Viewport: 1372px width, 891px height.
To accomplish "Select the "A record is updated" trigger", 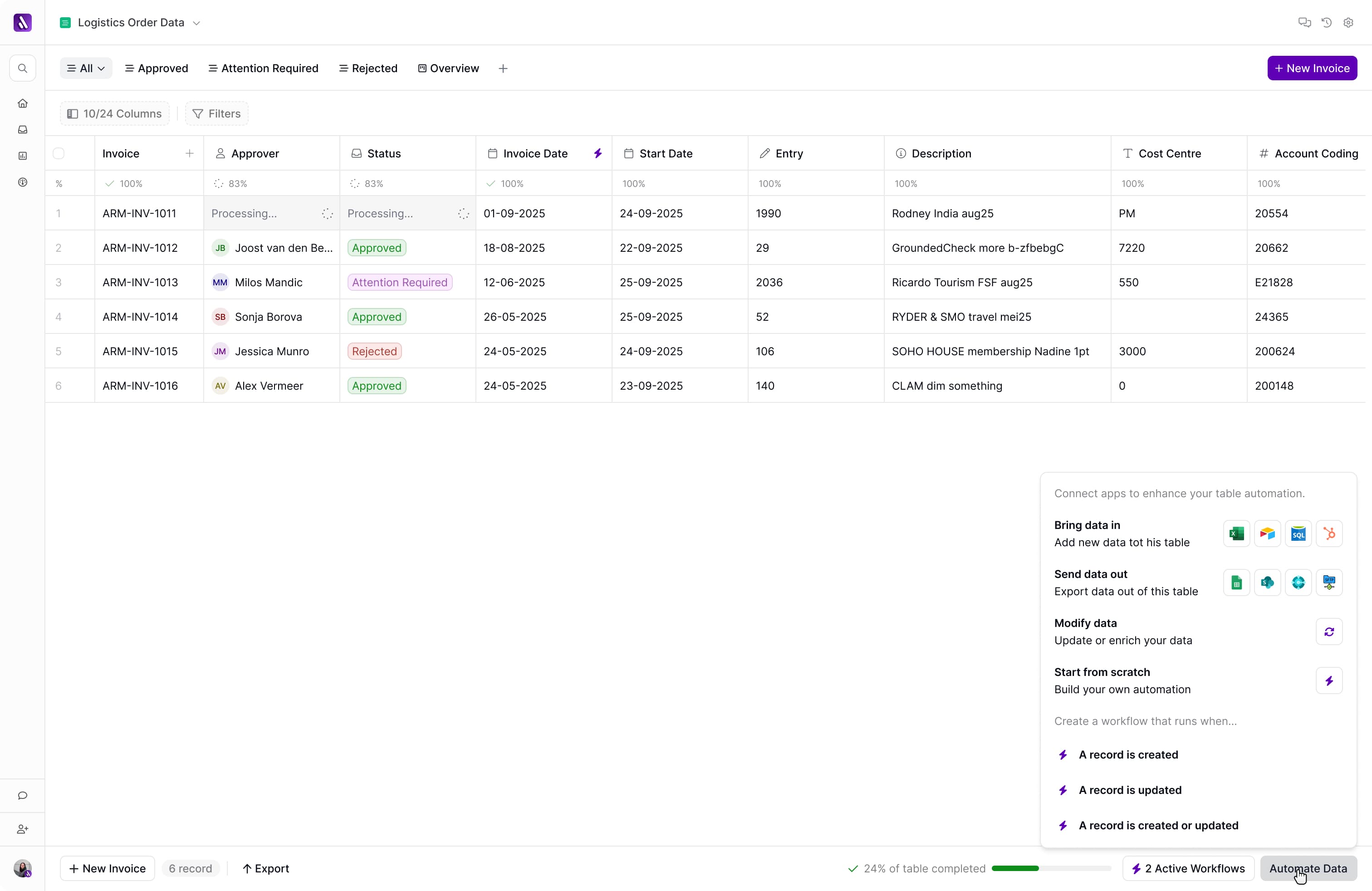I will click(1129, 790).
